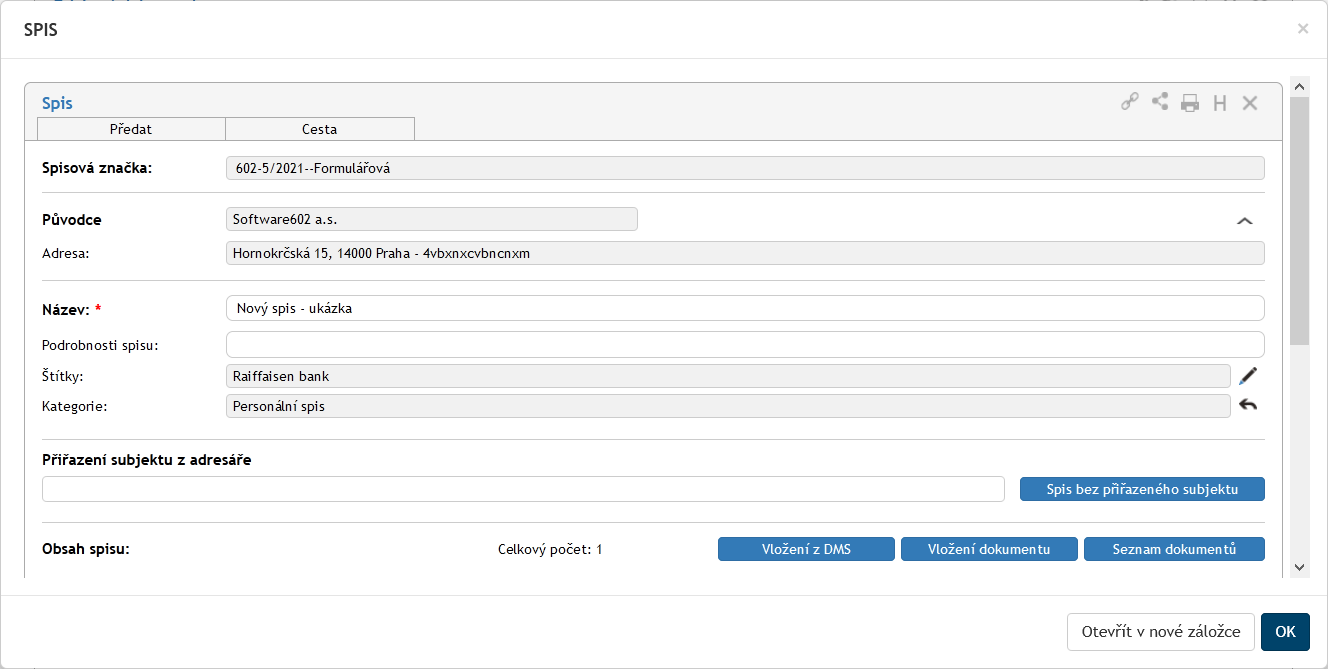Viewport: 1328px width, 669px height.
Task: Open the Předat tab
Action: coord(131,129)
